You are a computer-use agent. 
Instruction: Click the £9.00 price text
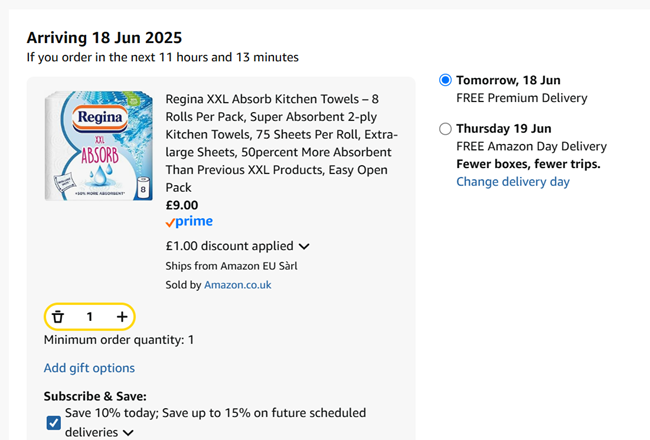coord(182,205)
